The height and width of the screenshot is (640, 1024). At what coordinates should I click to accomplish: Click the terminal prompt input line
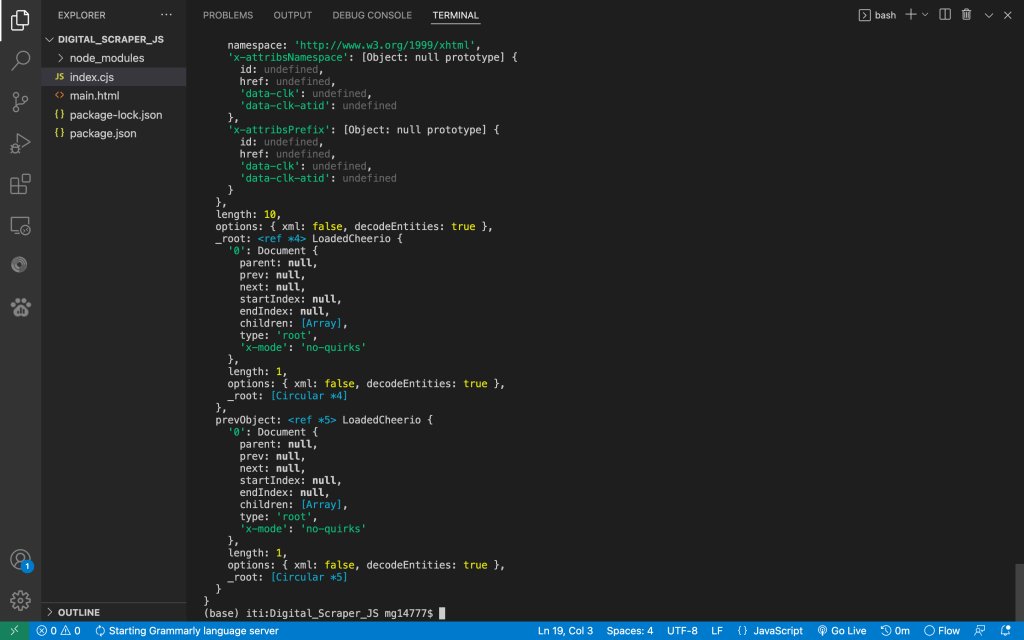[x=325, y=613]
